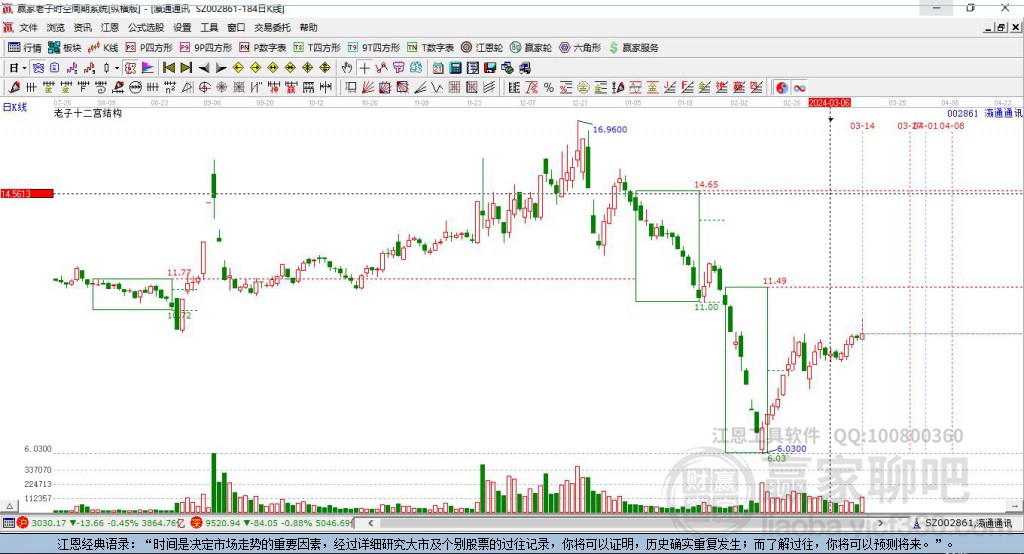Click the 板块 toolbar button
The height and width of the screenshot is (554, 1024).
coord(65,48)
